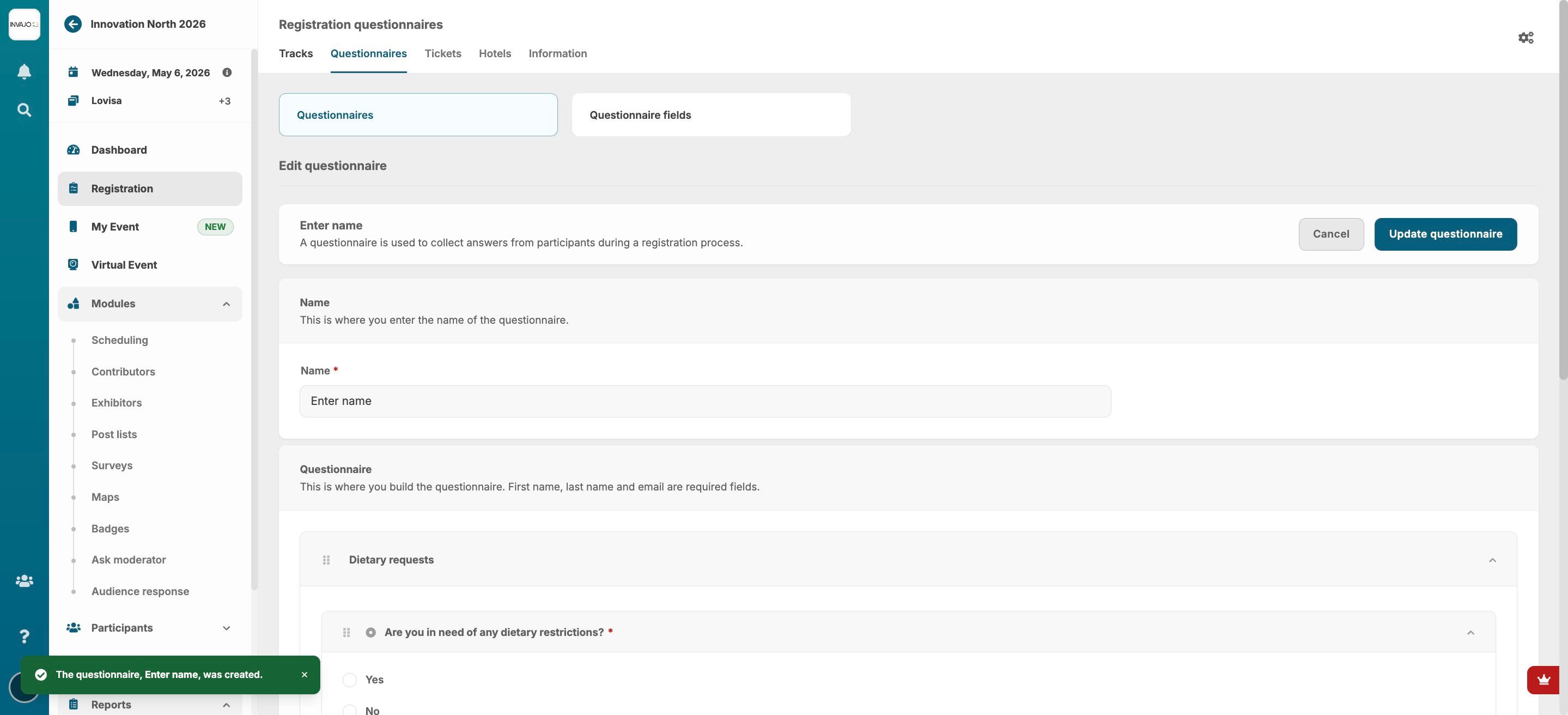1568x715 pixels.
Task: Click the notifications bell icon
Action: click(24, 72)
